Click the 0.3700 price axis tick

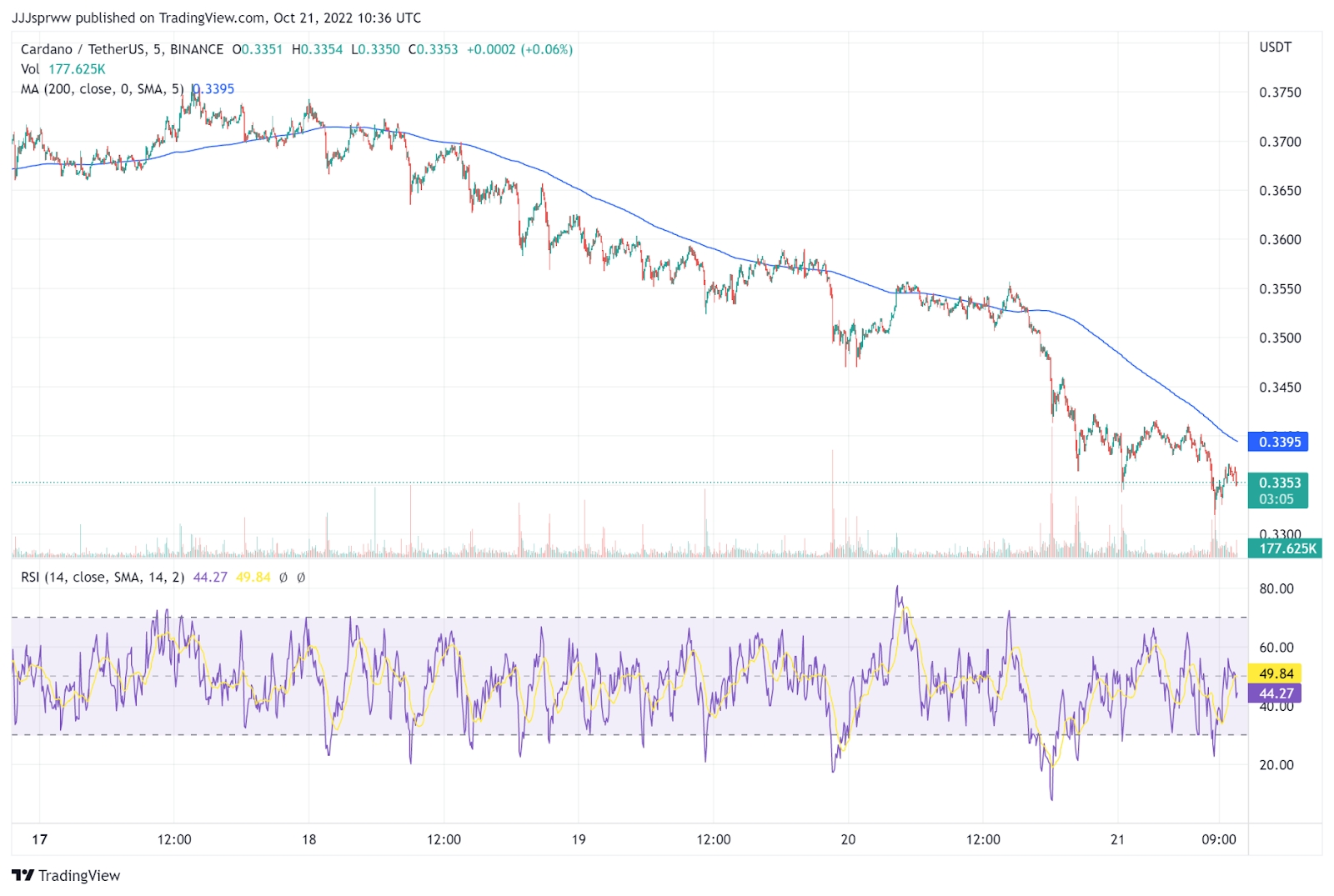[x=1280, y=142]
